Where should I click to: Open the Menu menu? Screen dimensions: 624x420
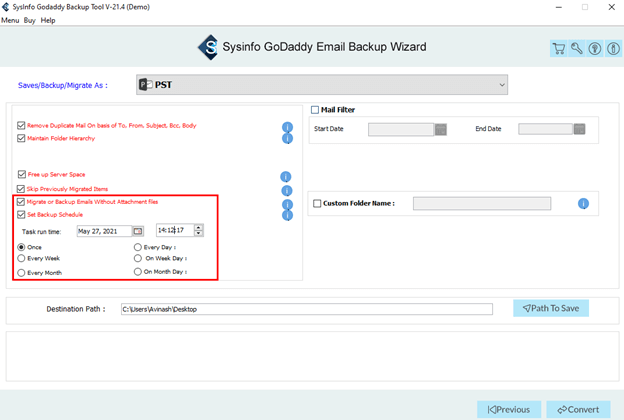(10, 20)
